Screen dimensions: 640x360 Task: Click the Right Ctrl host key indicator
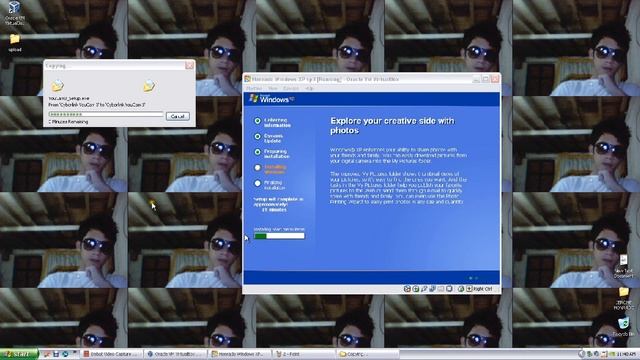pos(480,289)
